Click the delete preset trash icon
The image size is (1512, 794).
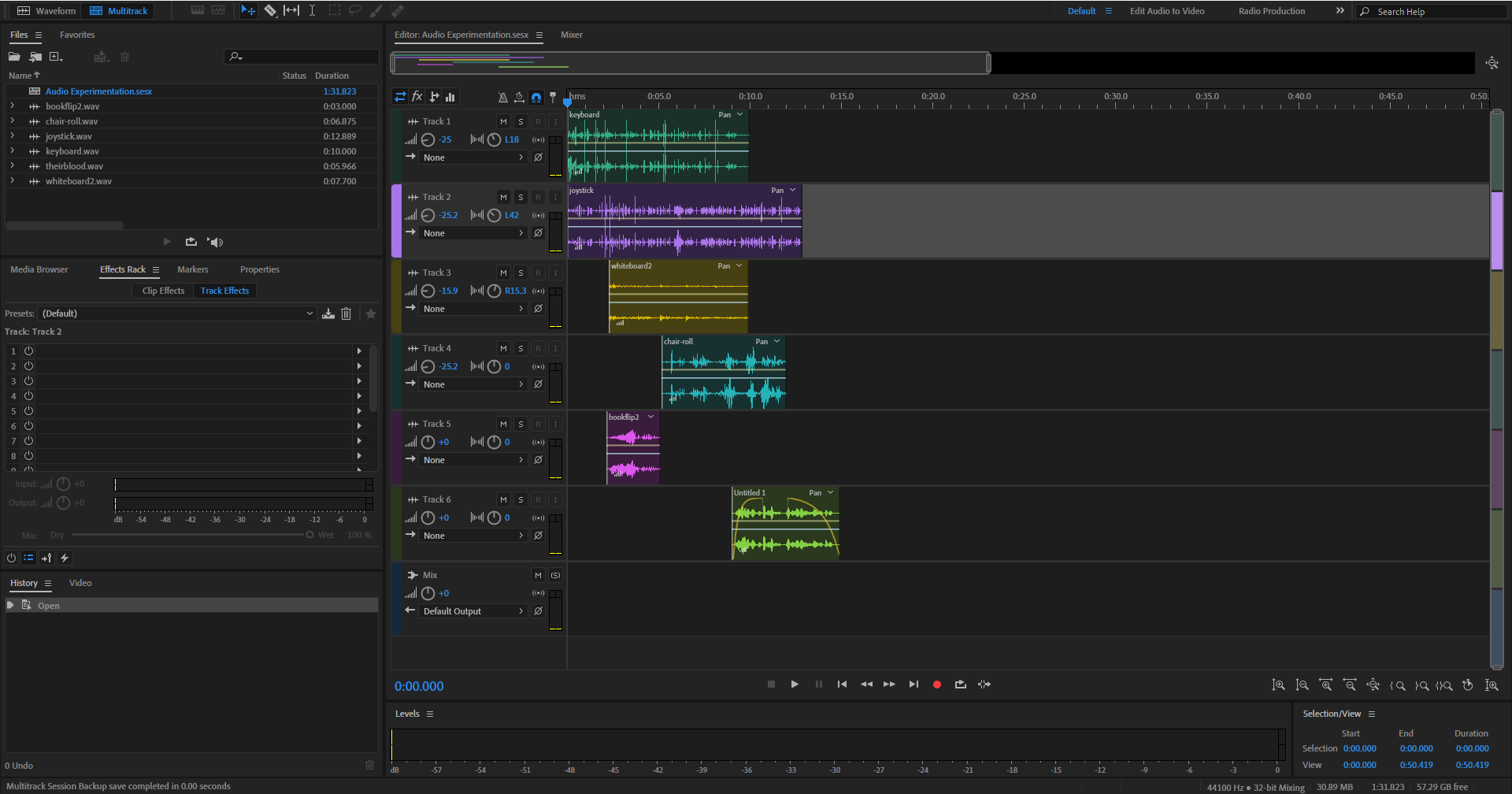point(346,314)
